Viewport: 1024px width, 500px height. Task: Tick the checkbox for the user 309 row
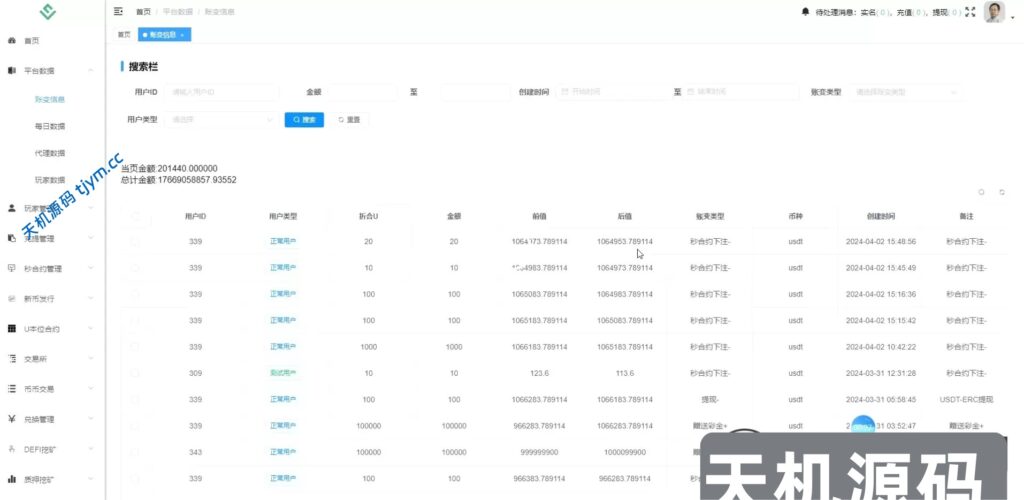point(135,372)
